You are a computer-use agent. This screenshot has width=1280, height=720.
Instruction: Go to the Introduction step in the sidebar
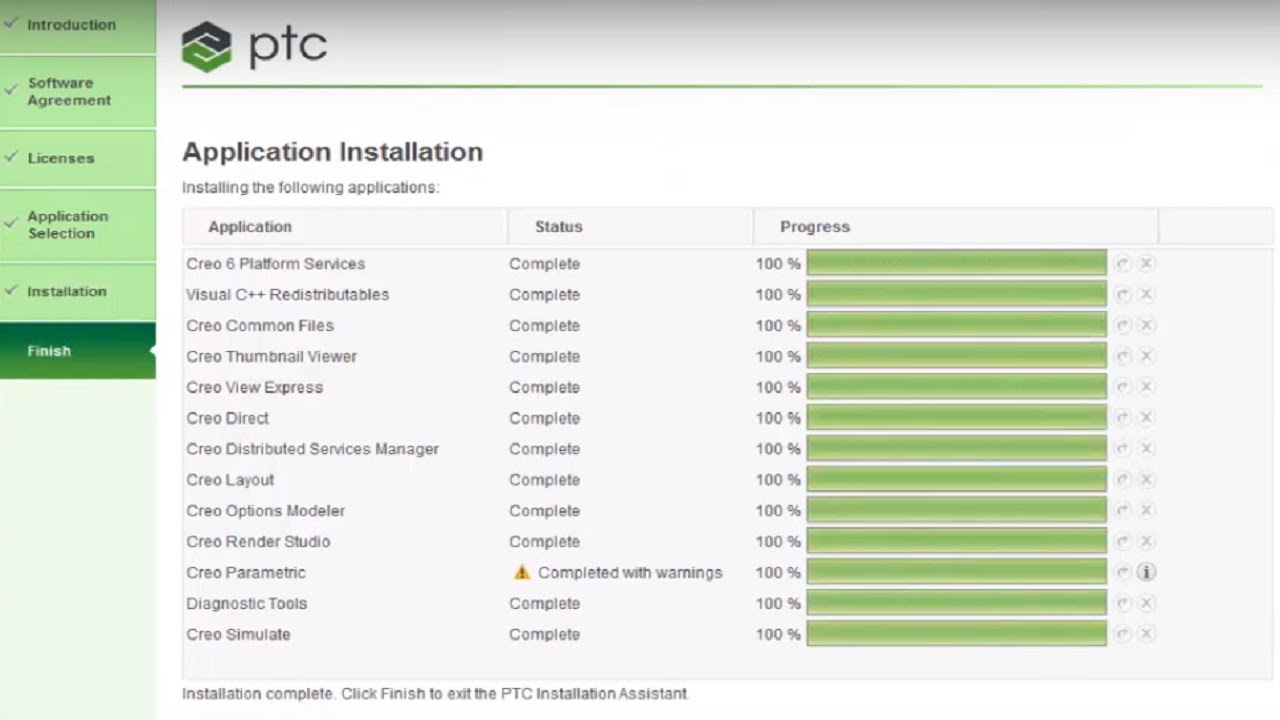tap(78, 25)
